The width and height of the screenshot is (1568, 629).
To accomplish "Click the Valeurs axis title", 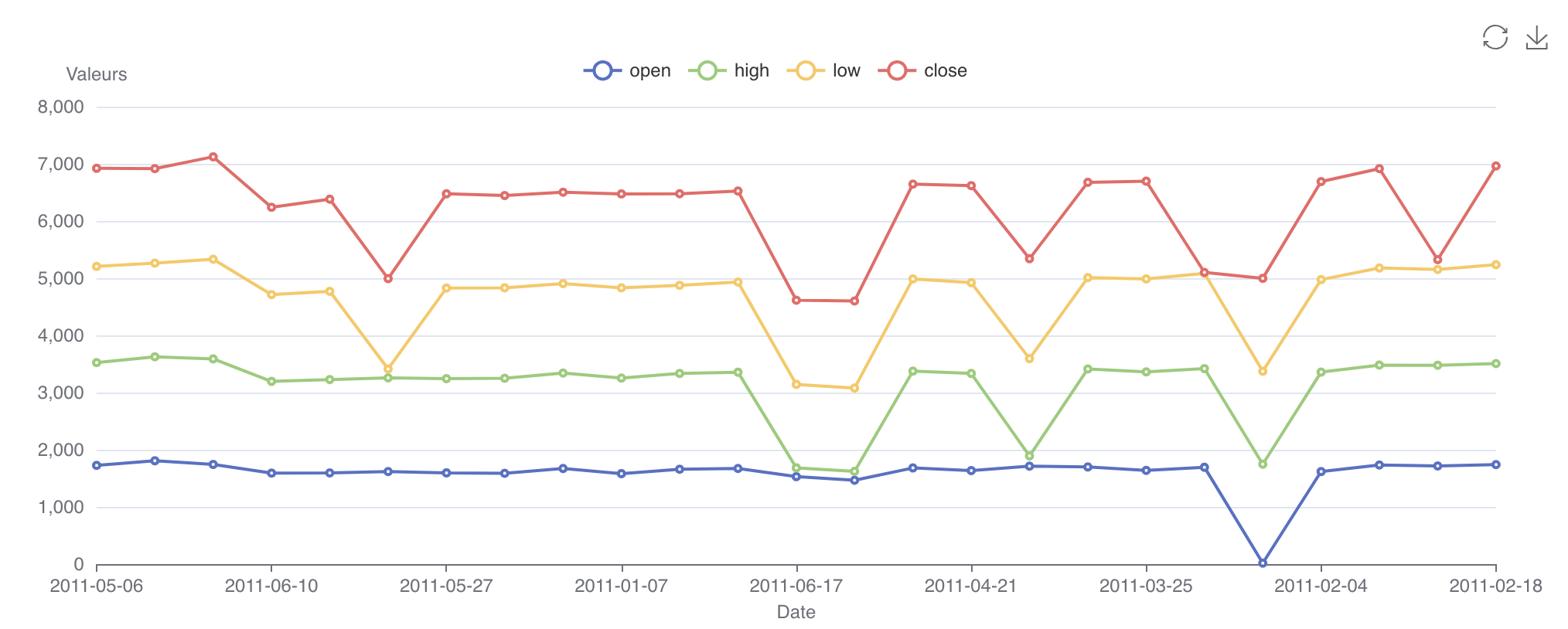I will click(97, 74).
